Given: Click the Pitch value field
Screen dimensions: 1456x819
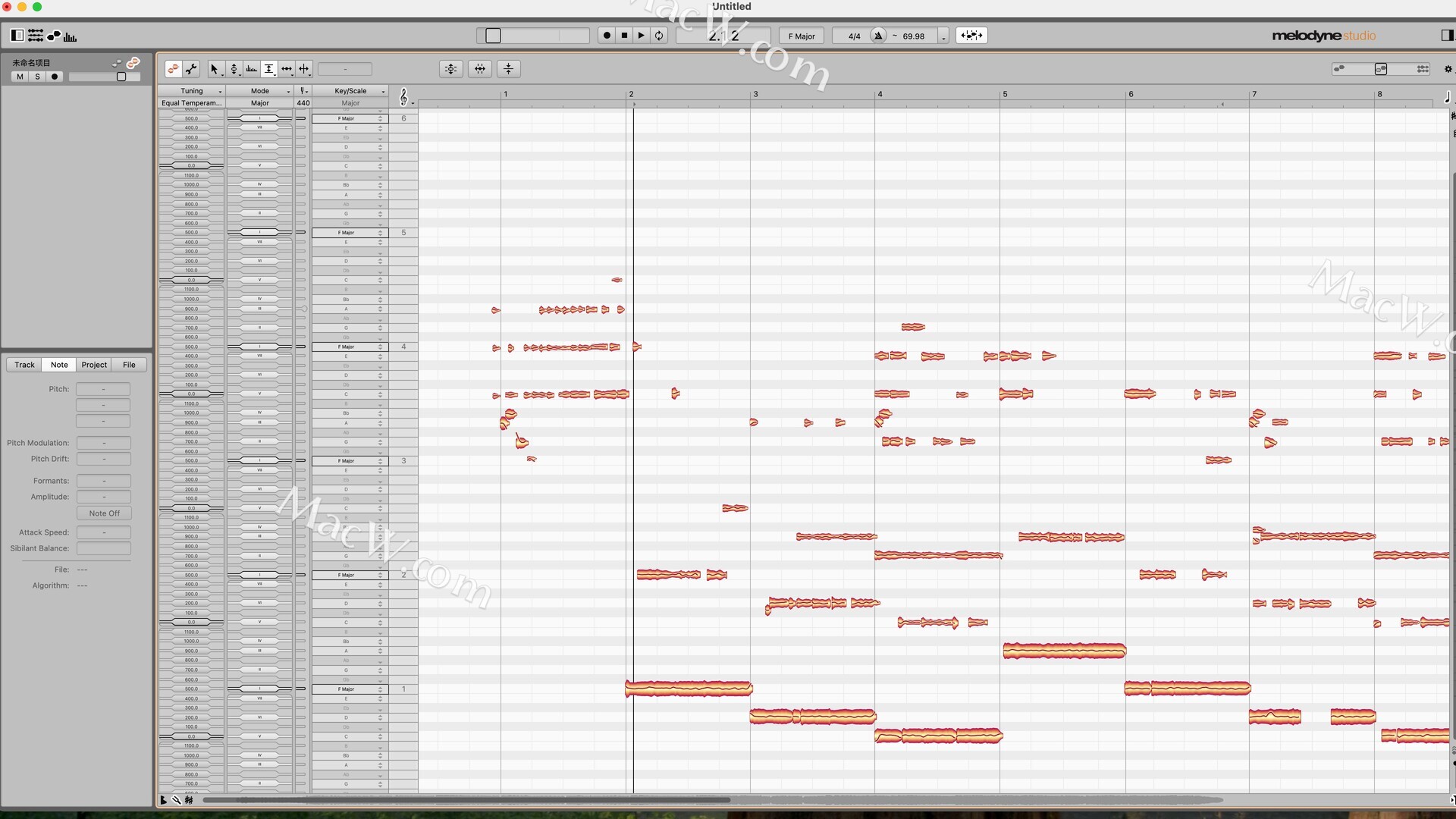Looking at the screenshot, I should [103, 389].
